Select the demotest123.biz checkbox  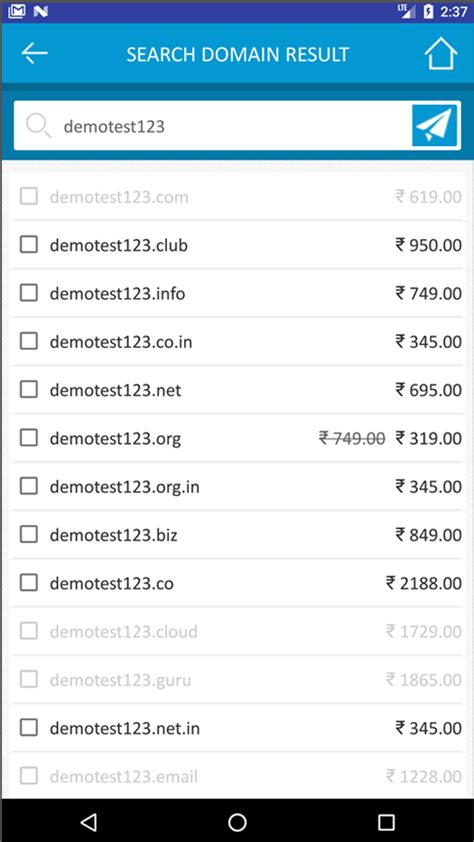pyautogui.click(x=29, y=534)
